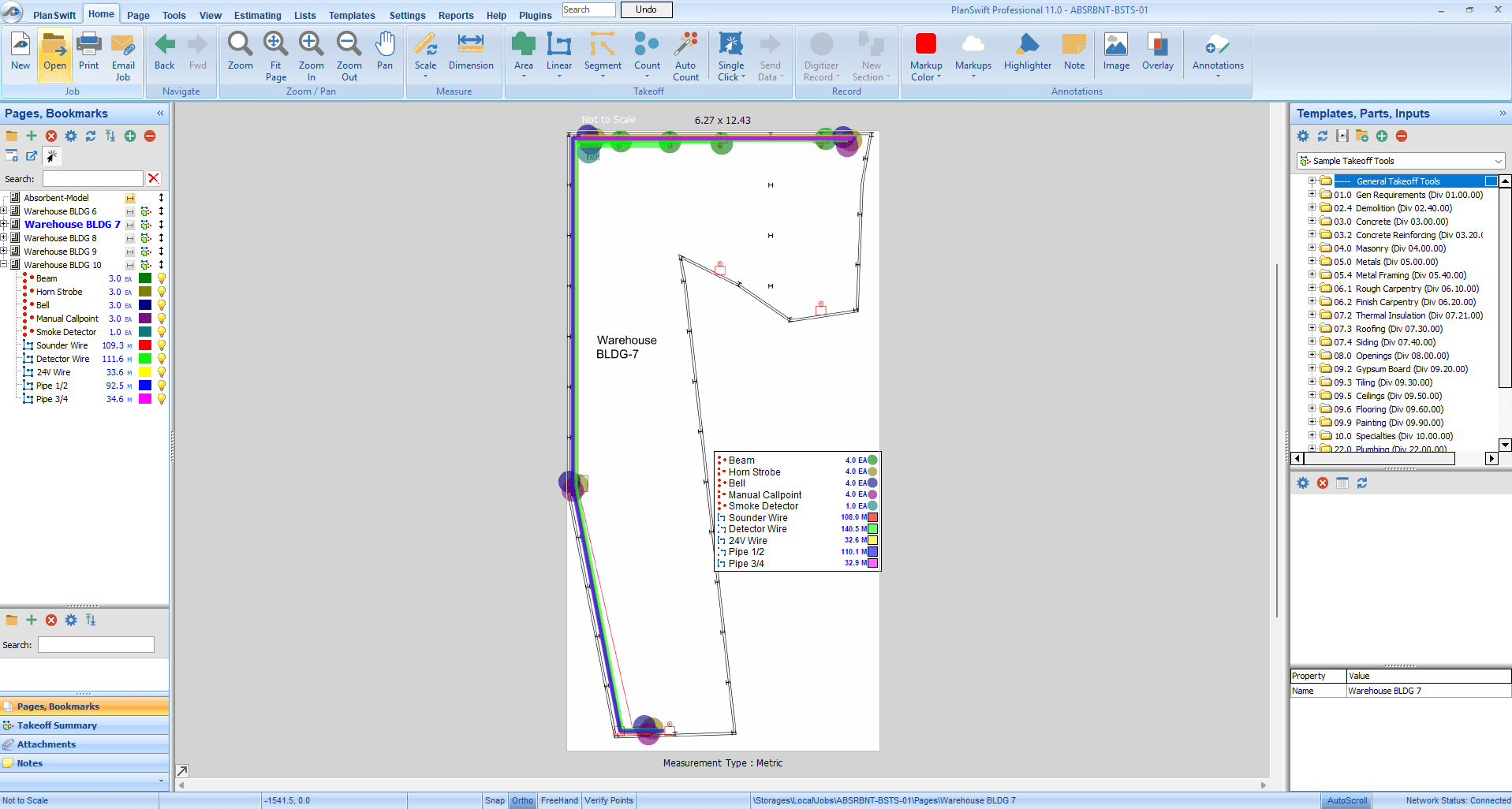Viewport: 1512px width, 809px height.
Task: Open the Attachments panel
Action: click(x=84, y=744)
